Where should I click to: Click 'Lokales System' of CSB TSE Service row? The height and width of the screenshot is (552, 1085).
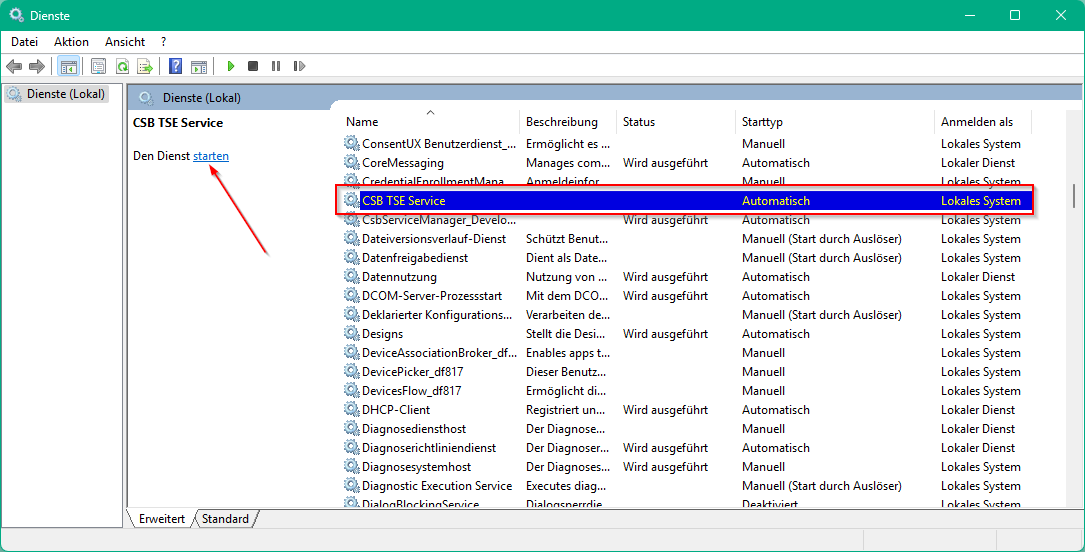tap(981, 201)
